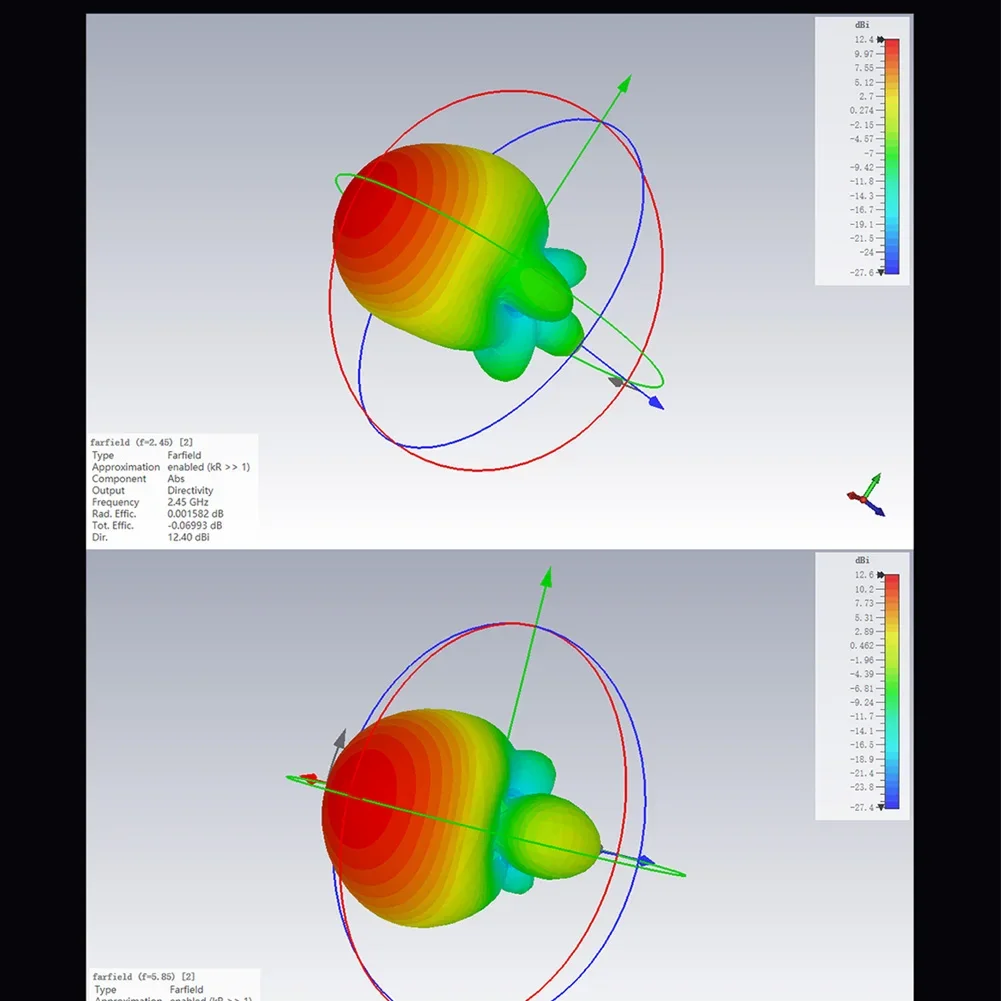
Task: Click the 12.4 maximum marker on top color scale
Action: [881, 40]
